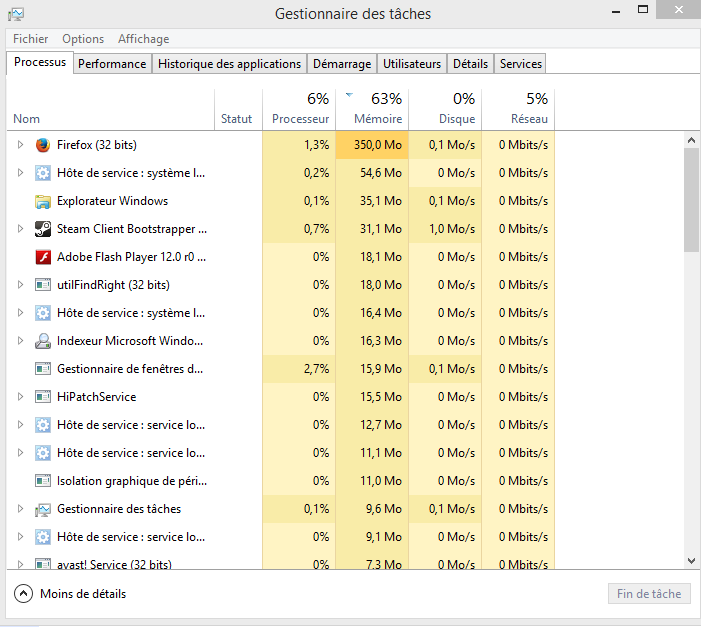Click the Adobe Flash Player icon
This screenshot has height=627, width=701.
pos(43,257)
